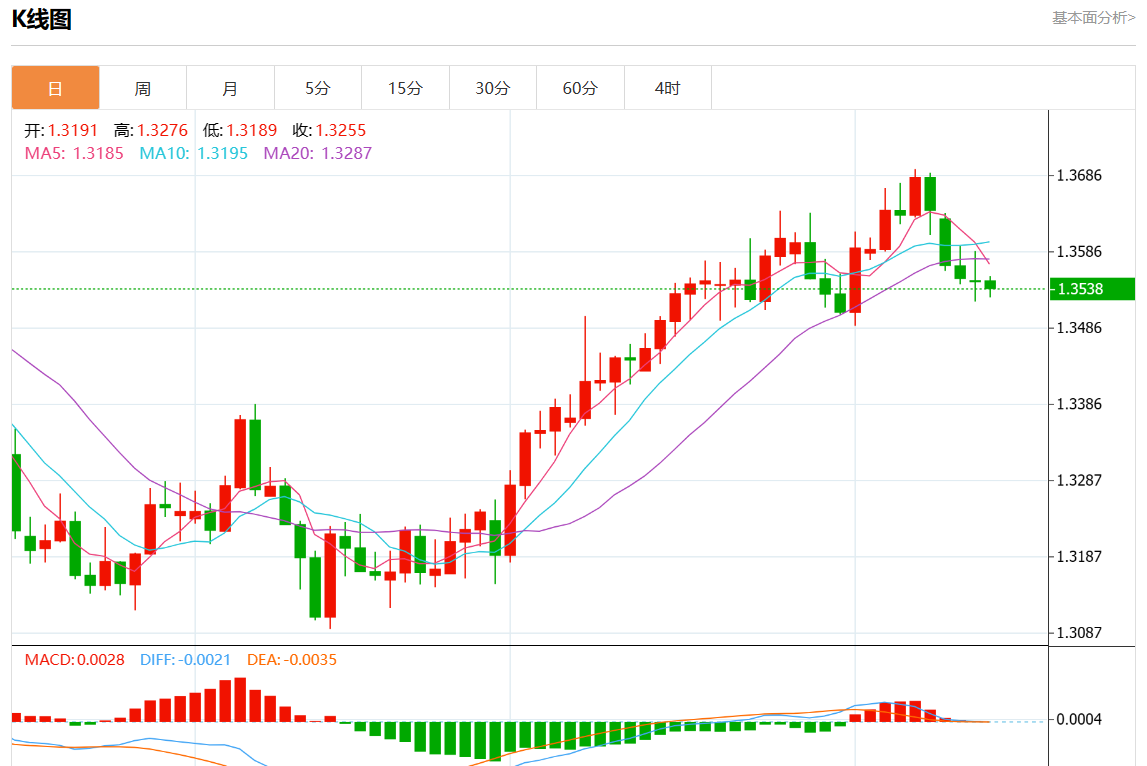The height and width of the screenshot is (766, 1147).
Task: Click the MA20: 1.3287 label
Action: pyautogui.click(x=317, y=154)
